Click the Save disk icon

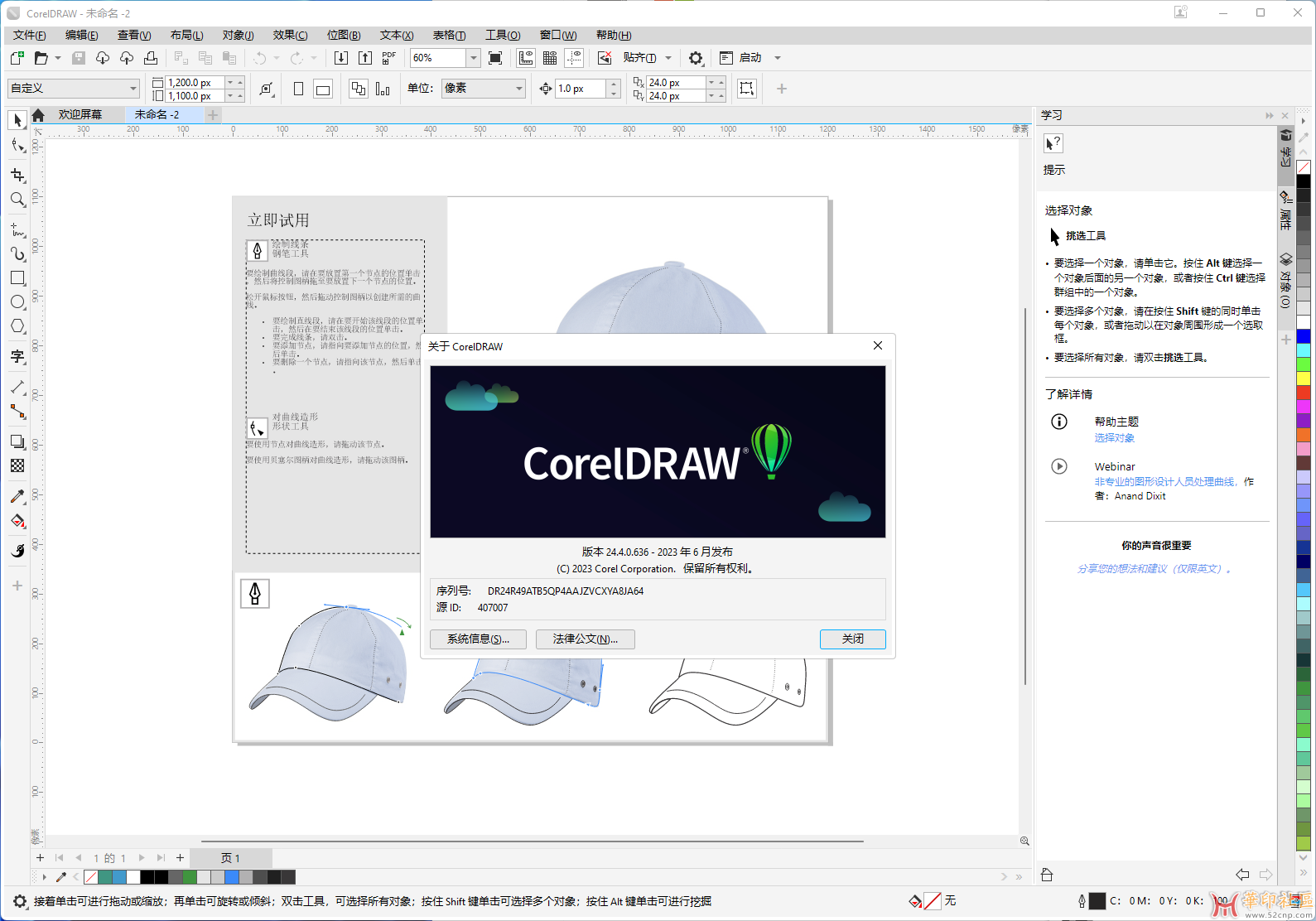coord(79,58)
